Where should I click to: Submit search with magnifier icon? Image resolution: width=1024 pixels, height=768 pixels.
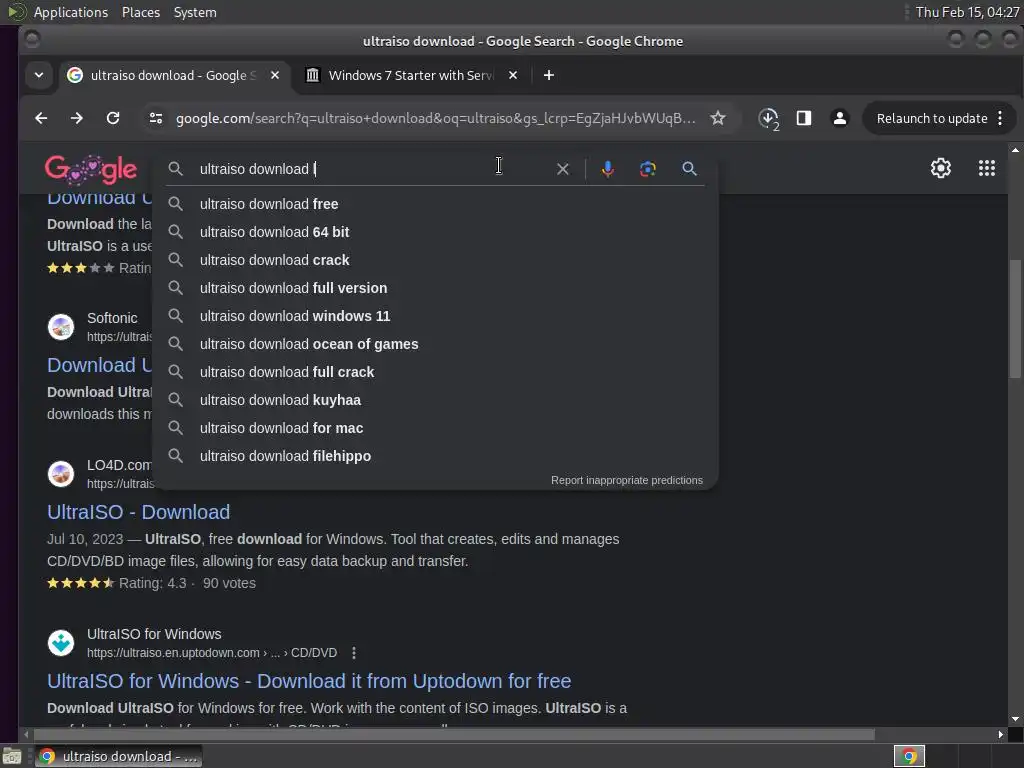click(x=689, y=169)
